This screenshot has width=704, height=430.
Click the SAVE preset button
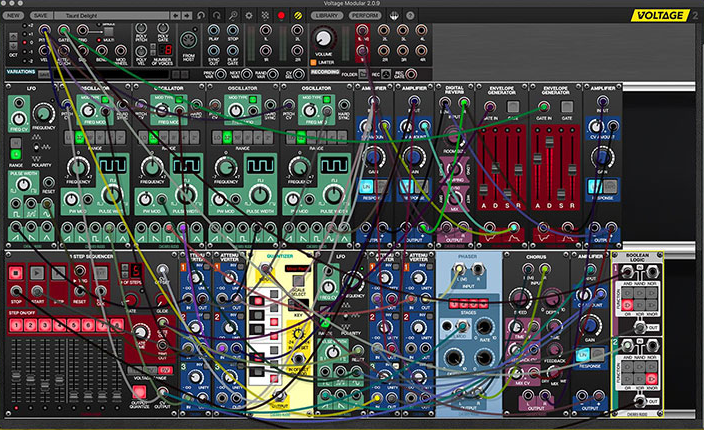pos(40,15)
